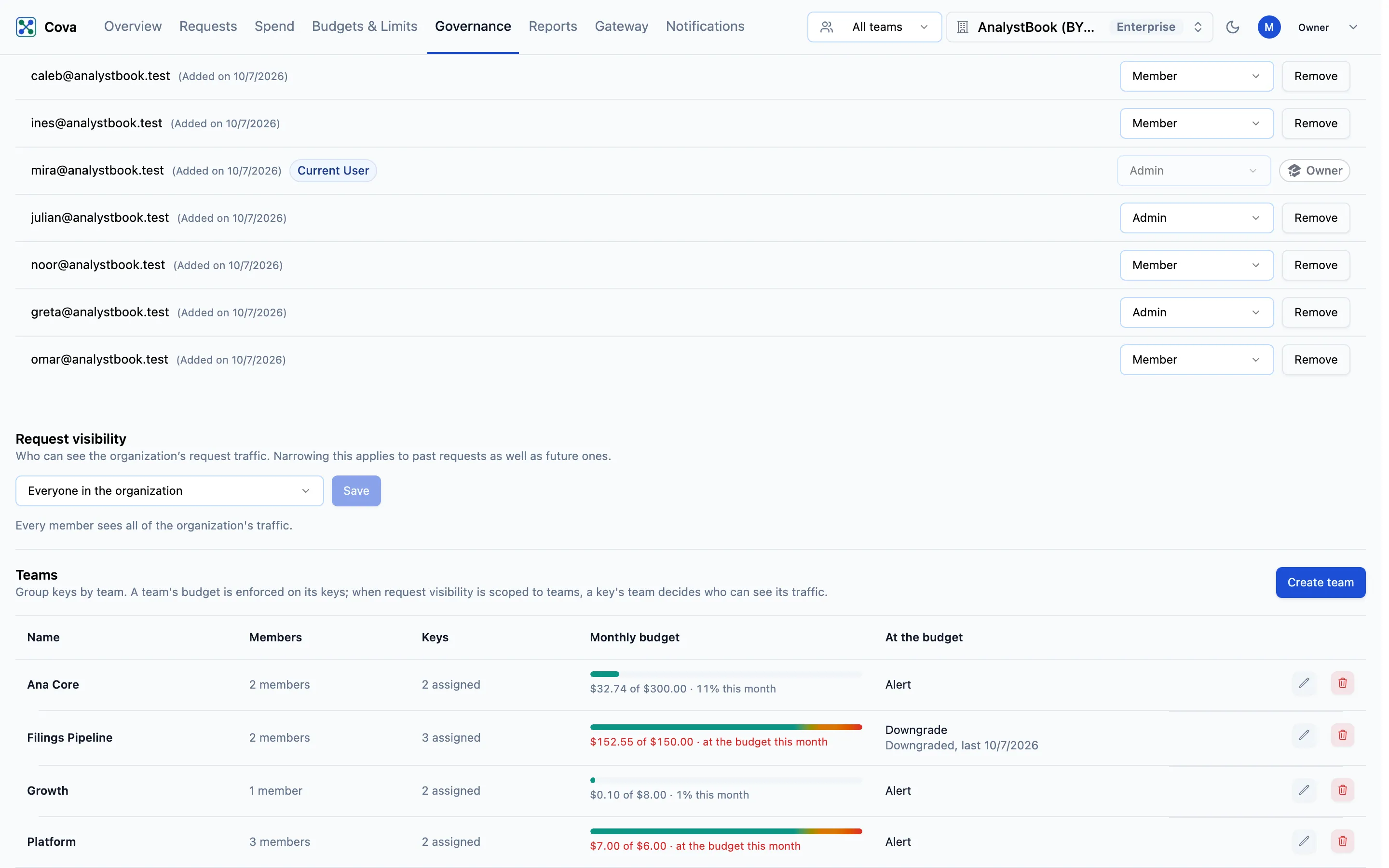Screen dimensions: 1389x868
Task: Open the Spend tab
Action: pyautogui.click(x=274, y=27)
